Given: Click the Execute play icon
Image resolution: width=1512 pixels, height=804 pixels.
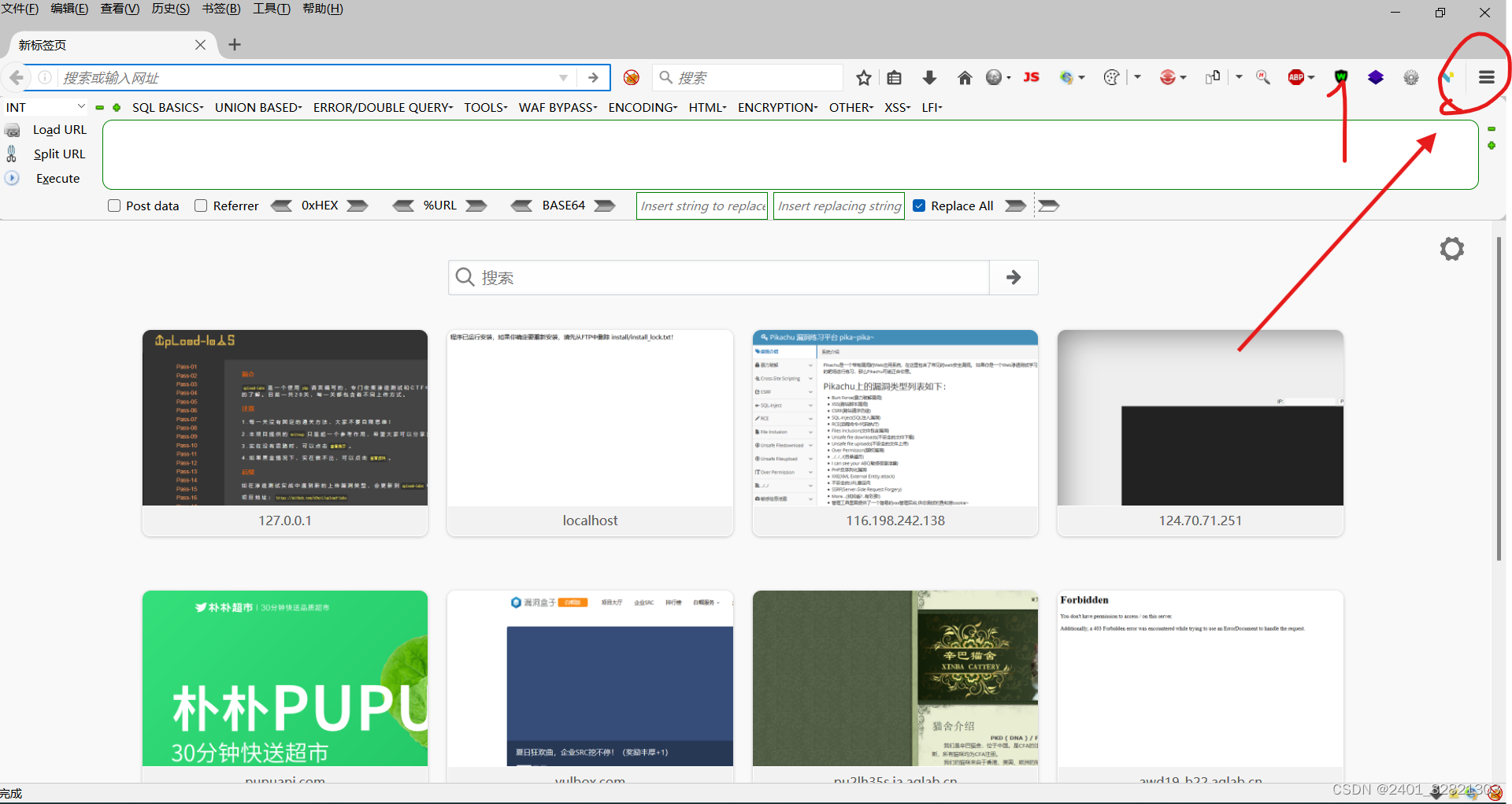Looking at the screenshot, I should click(x=12, y=178).
